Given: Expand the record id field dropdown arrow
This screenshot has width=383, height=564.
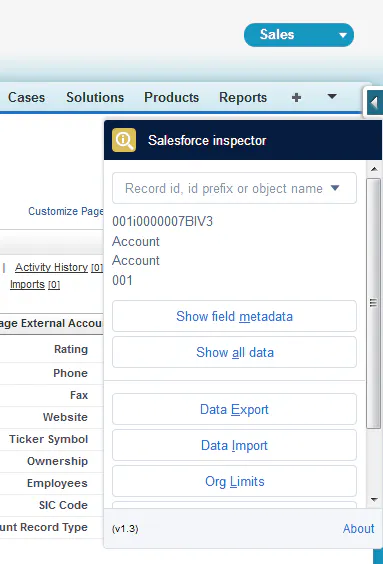Looking at the screenshot, I should click(x=335, y=188).
